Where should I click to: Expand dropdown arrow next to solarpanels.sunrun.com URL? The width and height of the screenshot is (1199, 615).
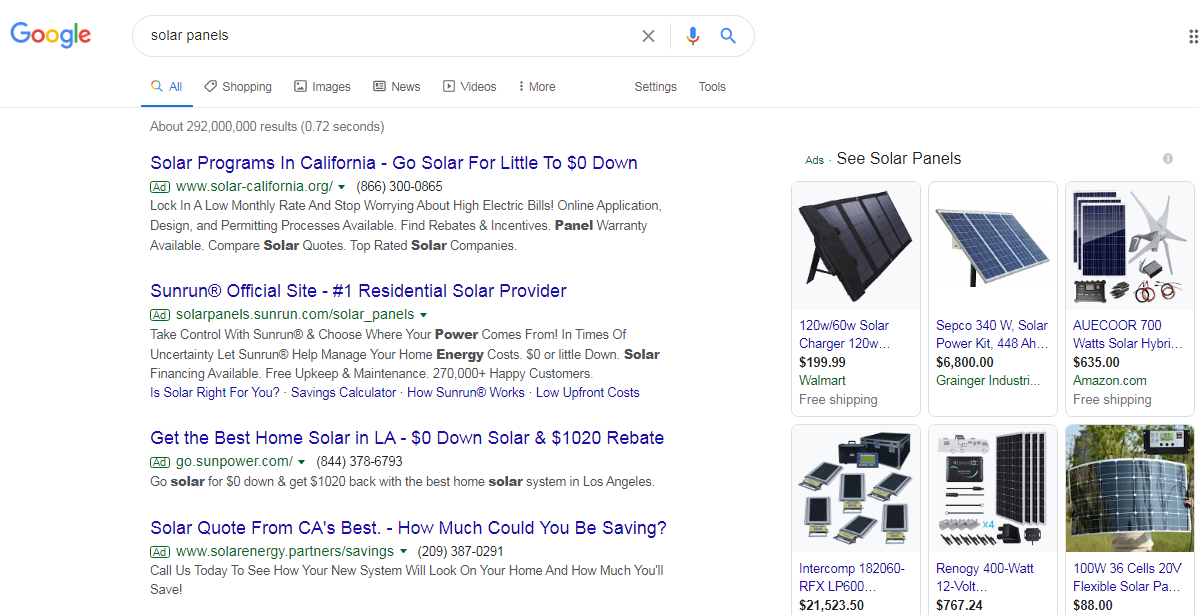(x=423, y=314)
